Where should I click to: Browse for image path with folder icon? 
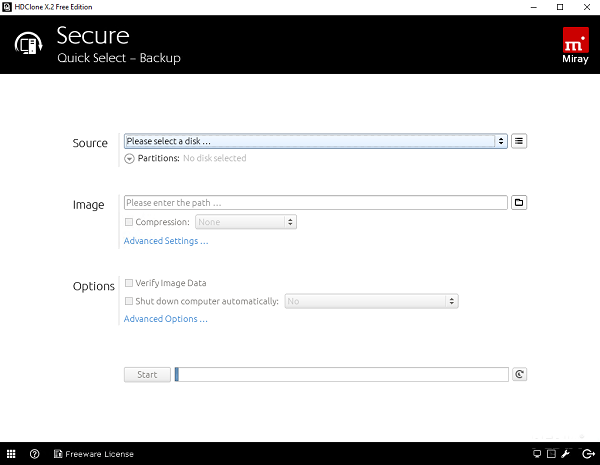(519, 203)
